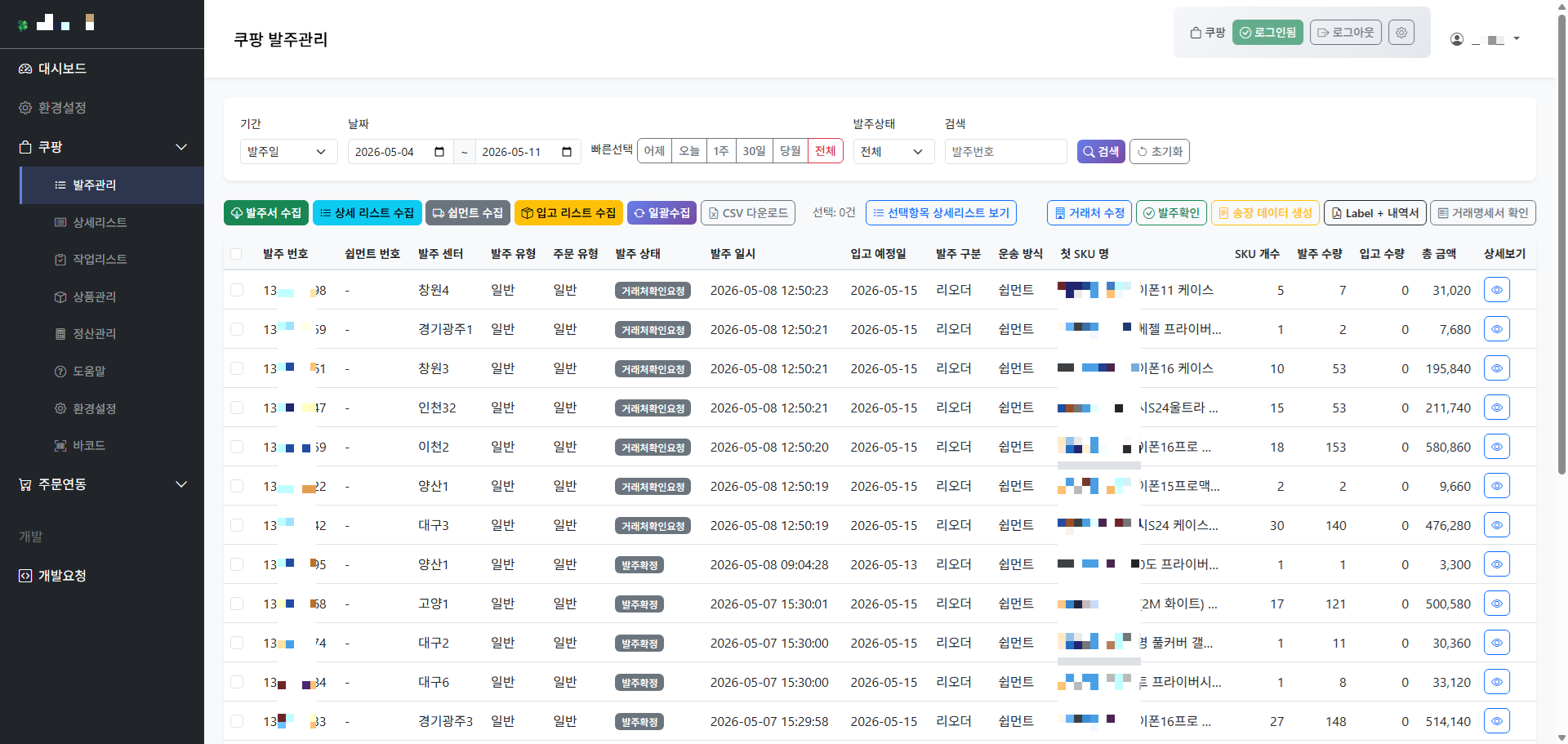1568x744 pixels.
Task: Click 쉽먼트 수집 button
Action: tap(468, 213)
